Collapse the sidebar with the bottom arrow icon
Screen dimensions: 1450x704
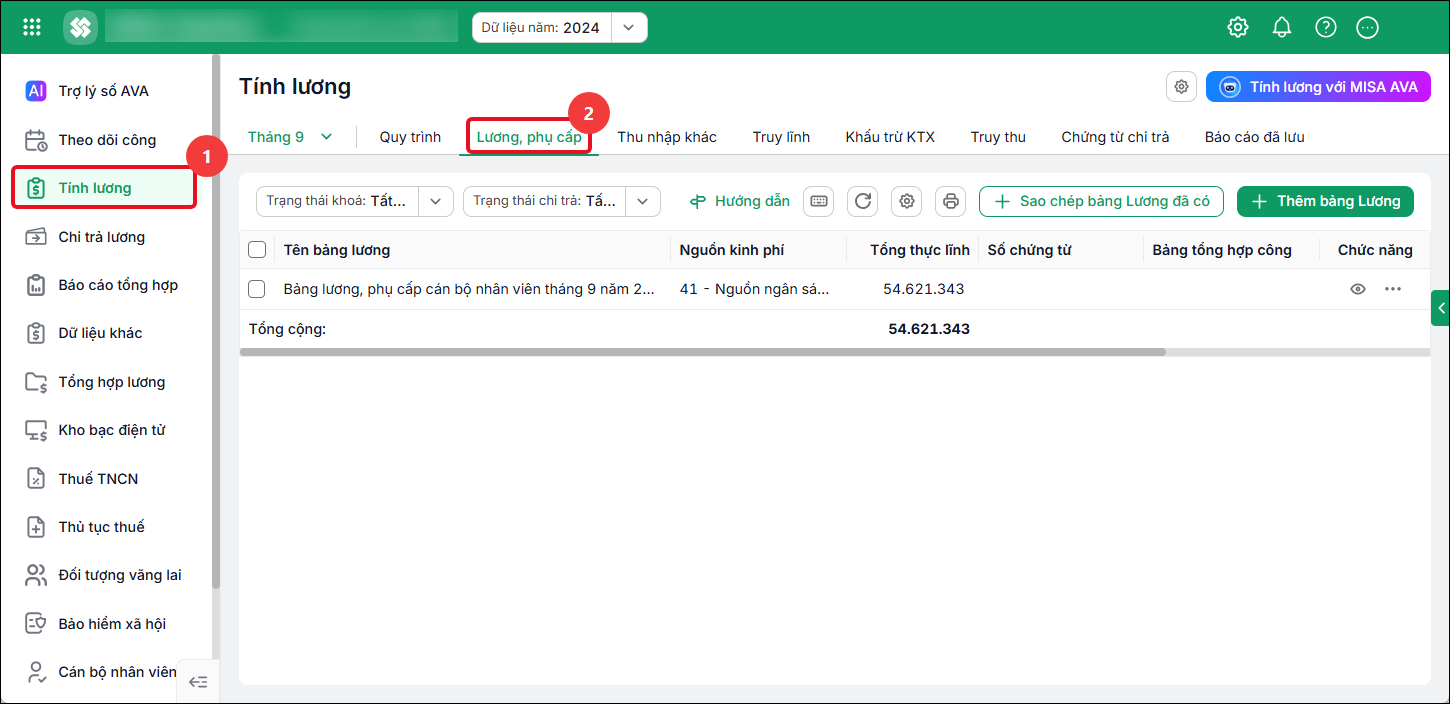point(198,682)
